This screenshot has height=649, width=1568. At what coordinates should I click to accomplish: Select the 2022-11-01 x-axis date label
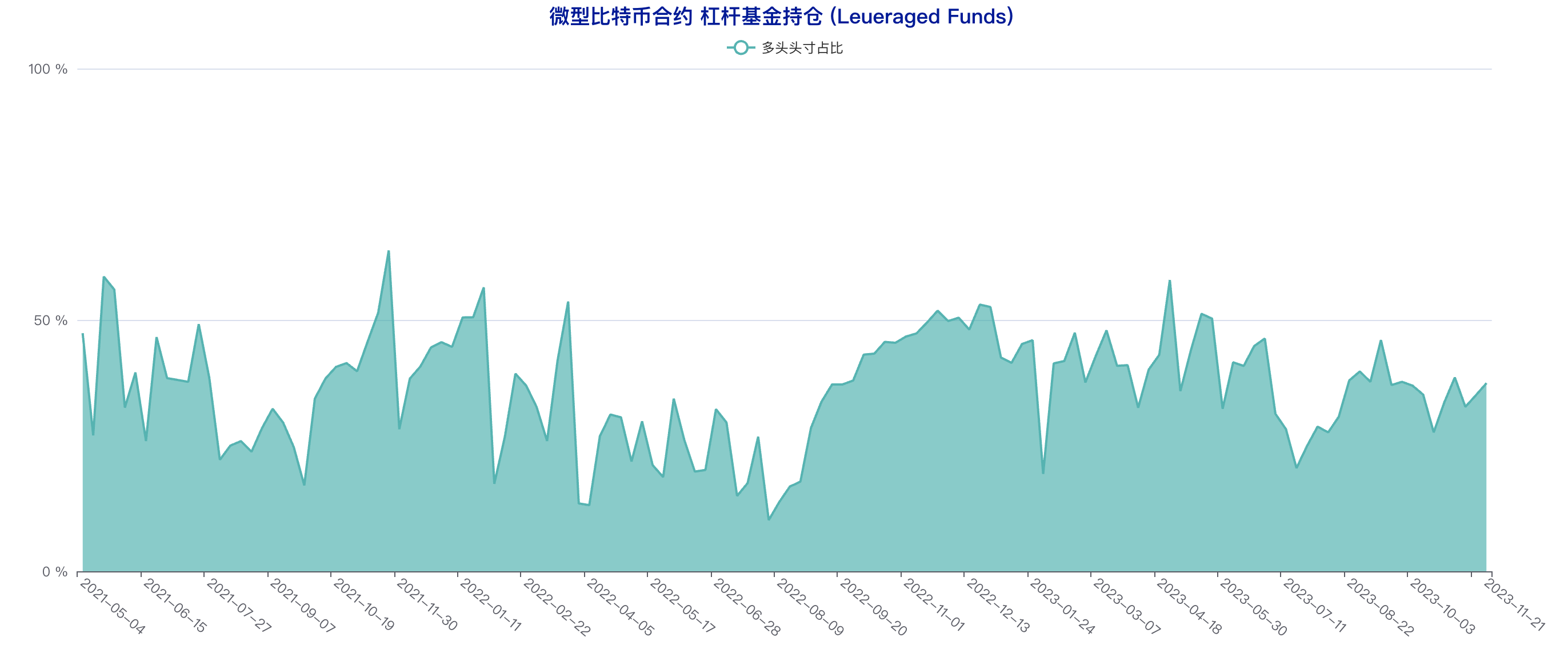[x=934, y=606]
